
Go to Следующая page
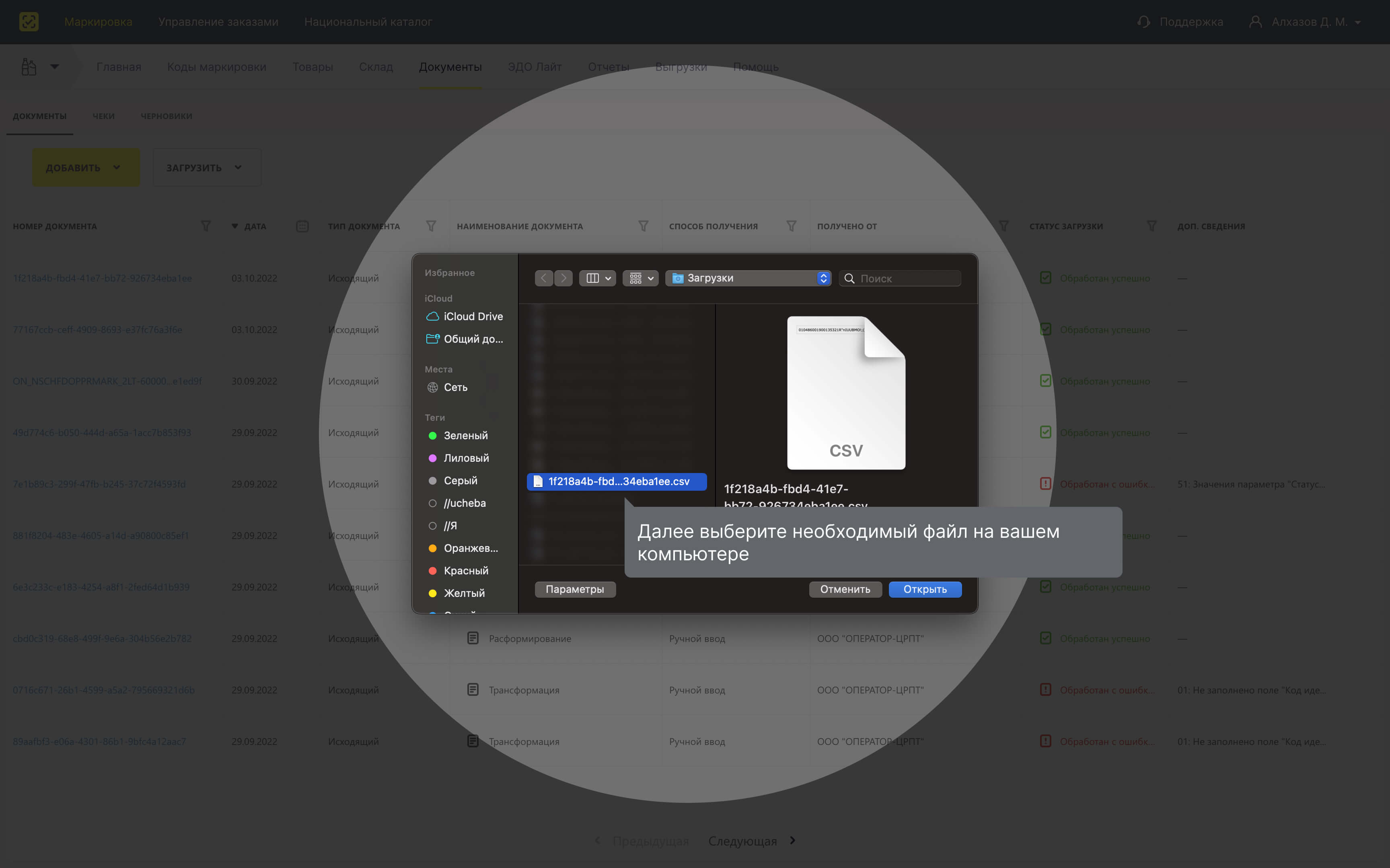point(752,841)
